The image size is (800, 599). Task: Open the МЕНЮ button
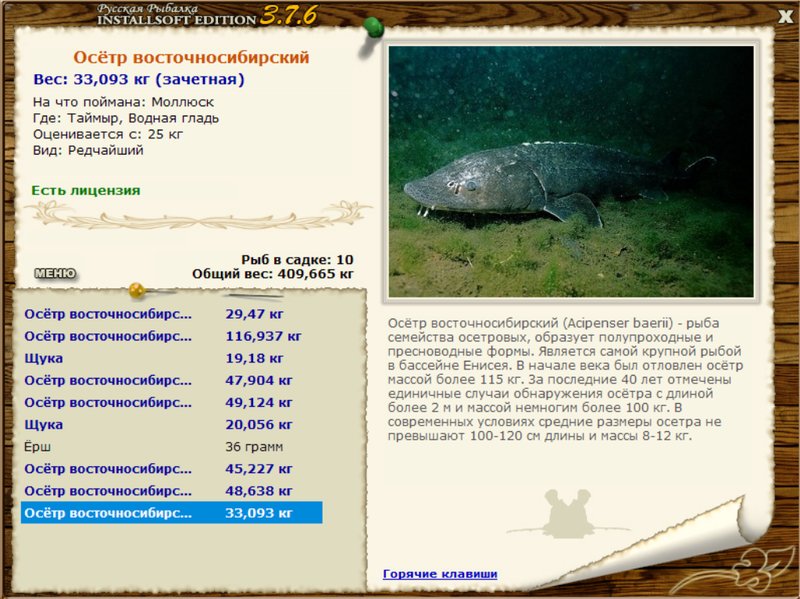tap(55, 273)
